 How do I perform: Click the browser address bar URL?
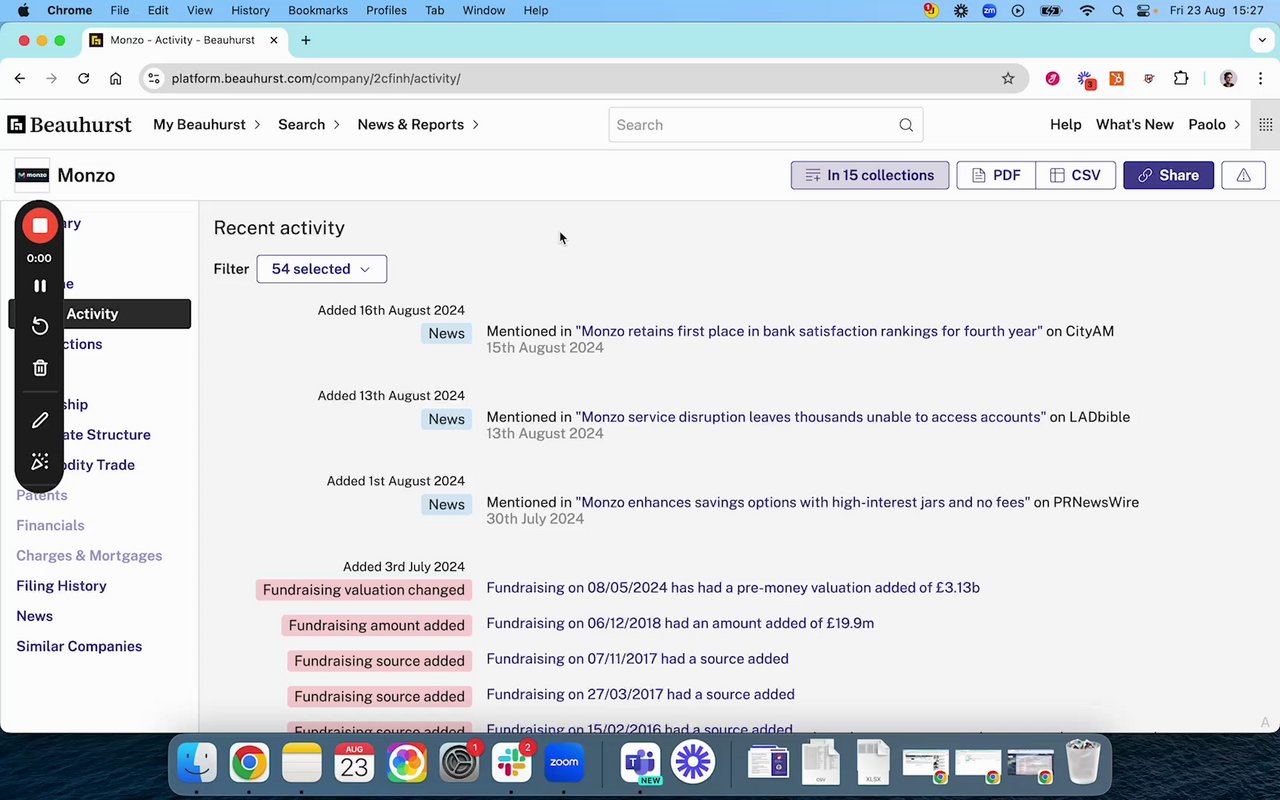tap(316, 78)
